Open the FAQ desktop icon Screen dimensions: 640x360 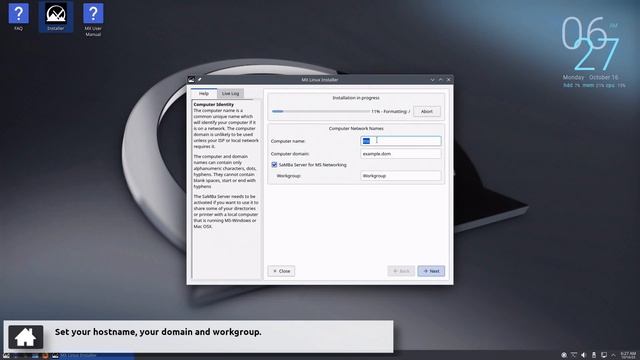18,17
